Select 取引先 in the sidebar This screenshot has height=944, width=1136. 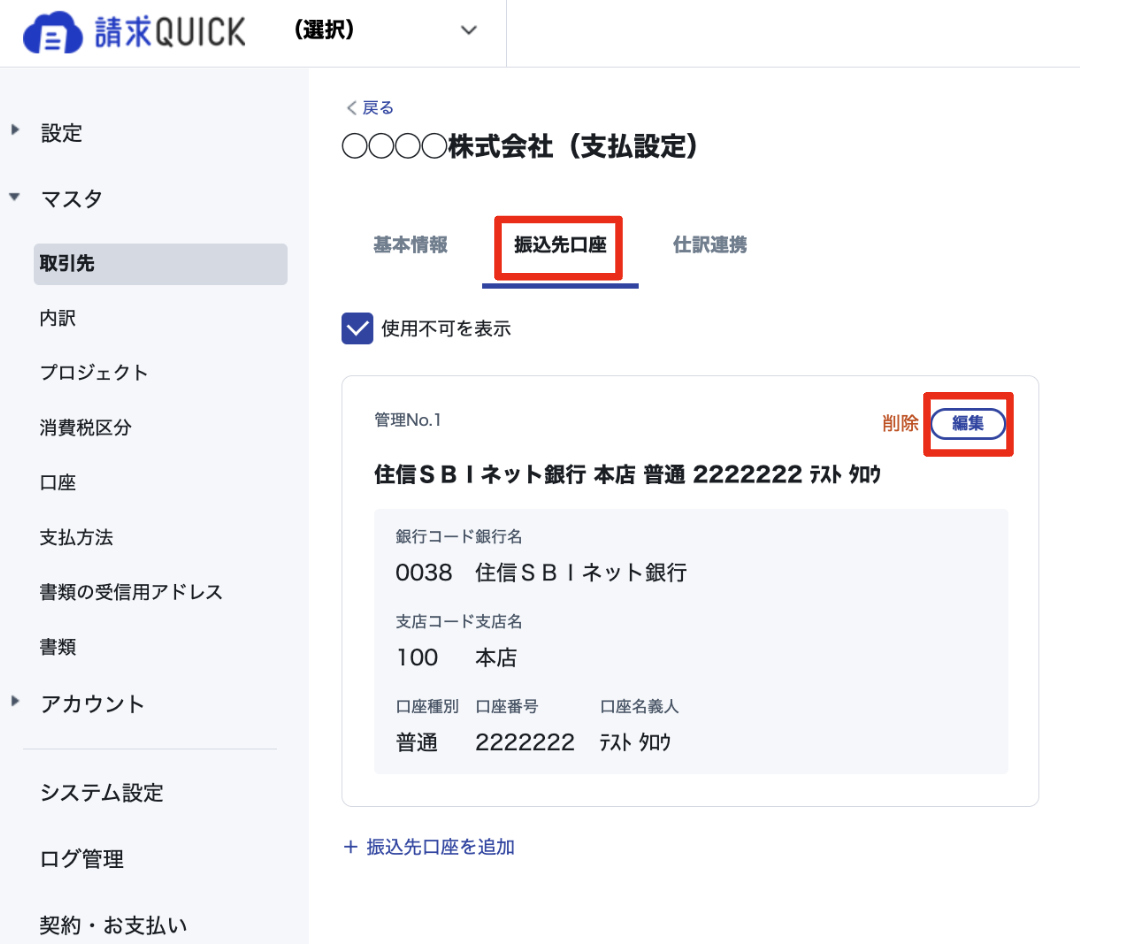(160, 264)
